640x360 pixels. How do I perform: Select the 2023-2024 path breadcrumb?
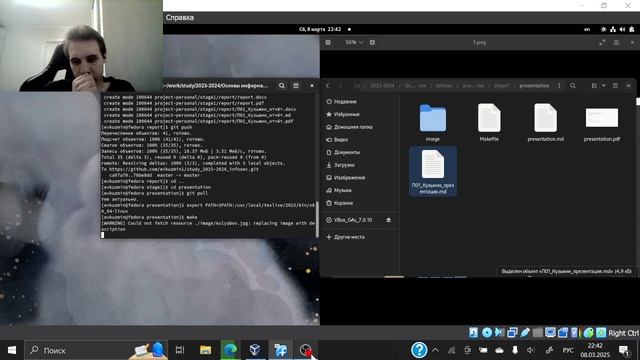point(382,86)
